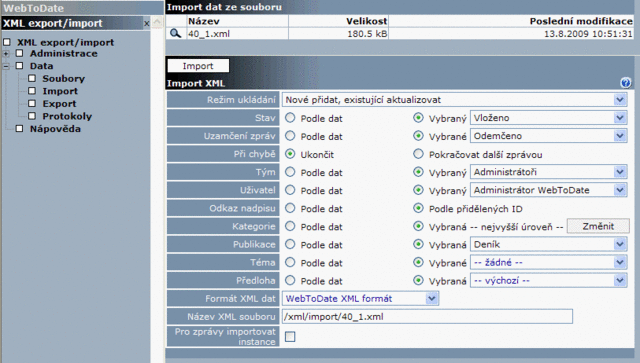Click the 40_1.xml file name
The height and width of the screenshot is (363, 640).
209,34
